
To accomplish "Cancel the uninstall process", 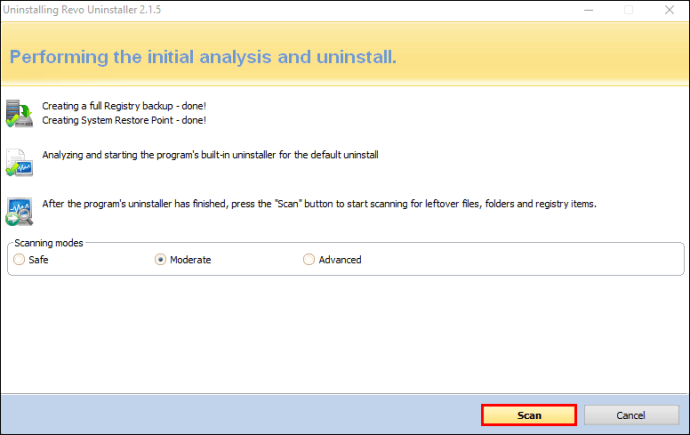I will pos(631,415).
